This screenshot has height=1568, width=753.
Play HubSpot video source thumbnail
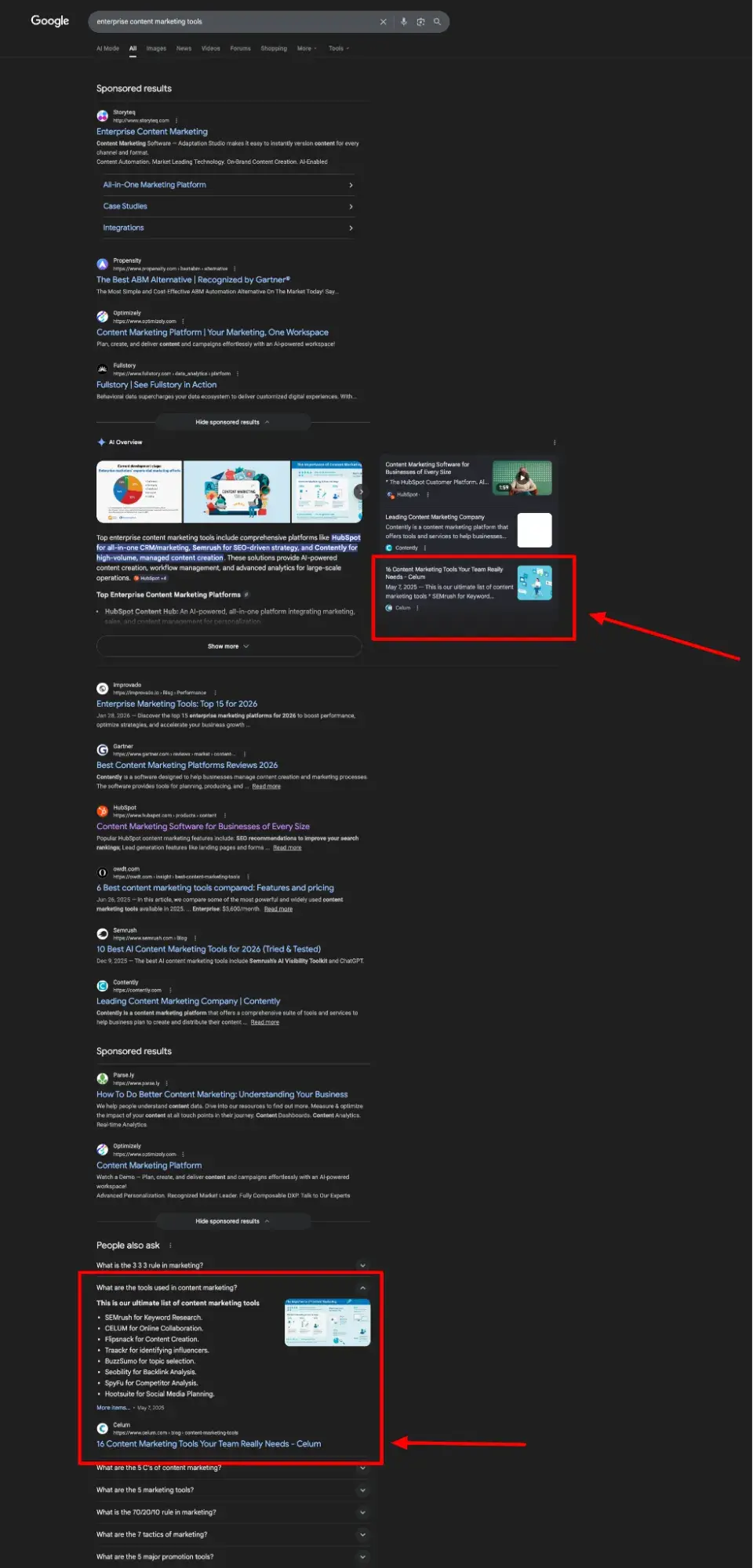tap(522, 478)
